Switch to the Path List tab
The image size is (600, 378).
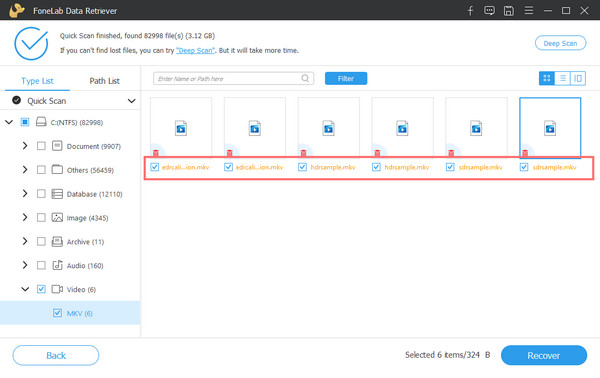pyautogui.click(x=104, y=81)
